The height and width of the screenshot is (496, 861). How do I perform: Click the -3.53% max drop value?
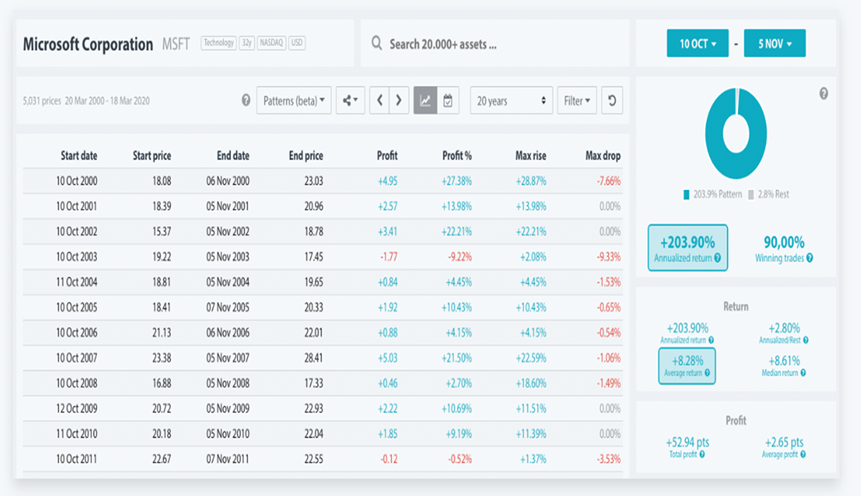pyautogui.click(x=608, y=459)
